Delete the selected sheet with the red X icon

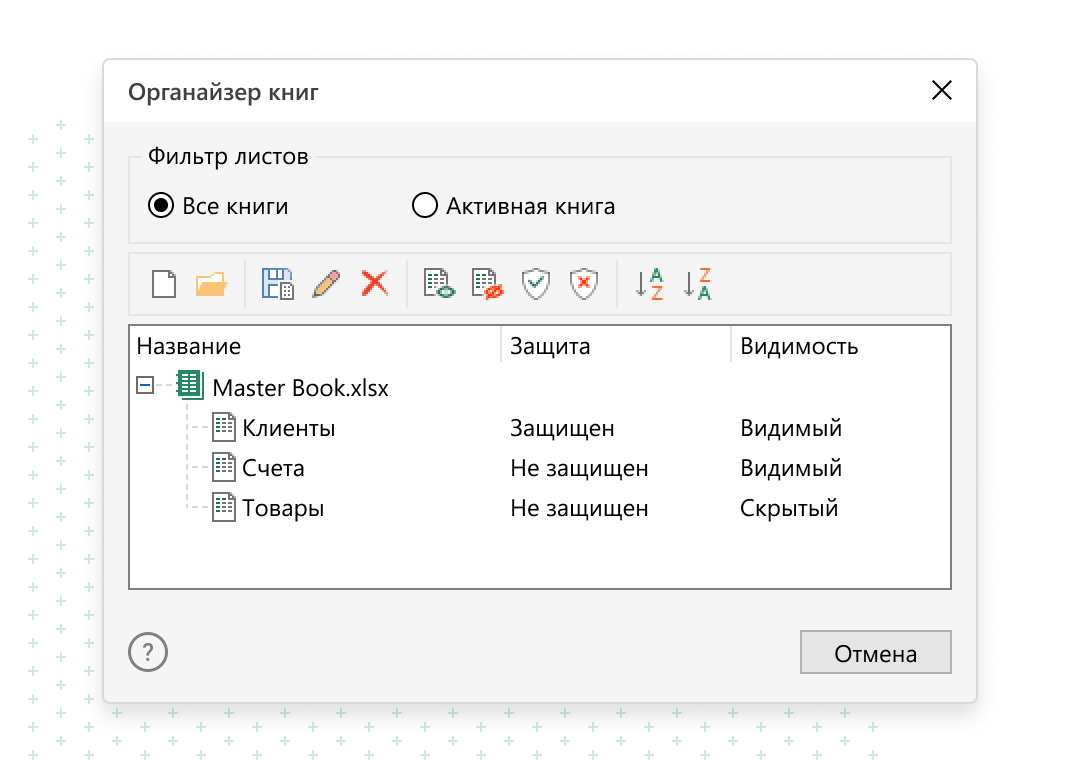point(374,284)
